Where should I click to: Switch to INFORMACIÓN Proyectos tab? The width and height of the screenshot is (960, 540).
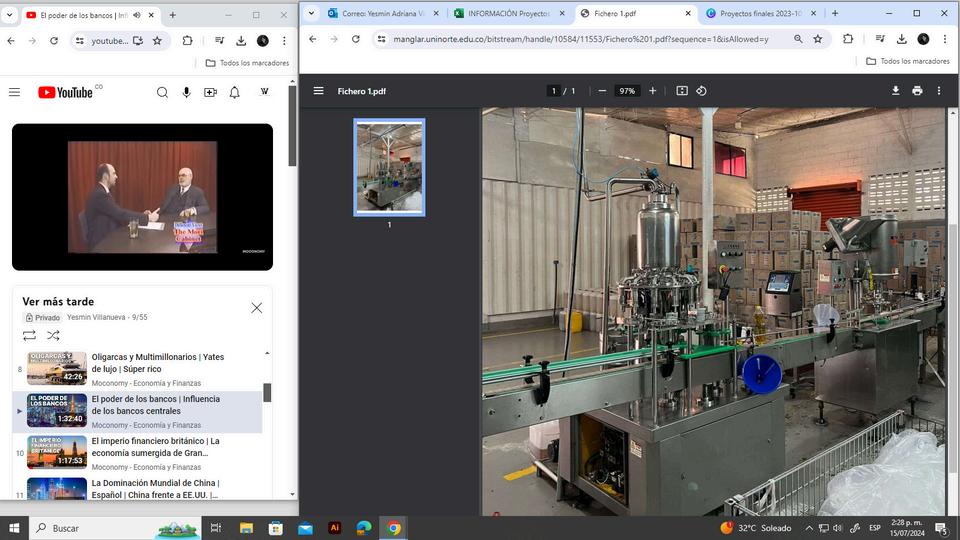[509, 13]
